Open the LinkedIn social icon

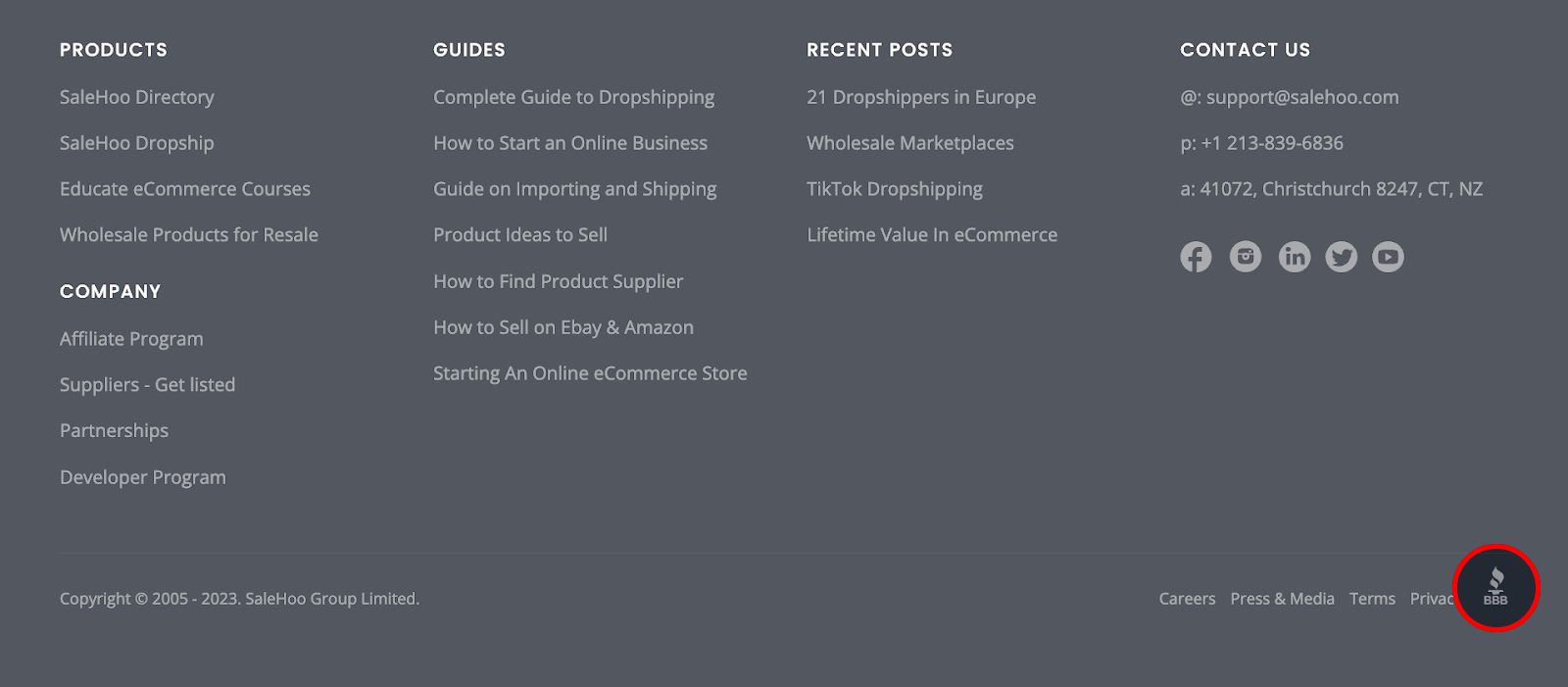pos(1295,257)
